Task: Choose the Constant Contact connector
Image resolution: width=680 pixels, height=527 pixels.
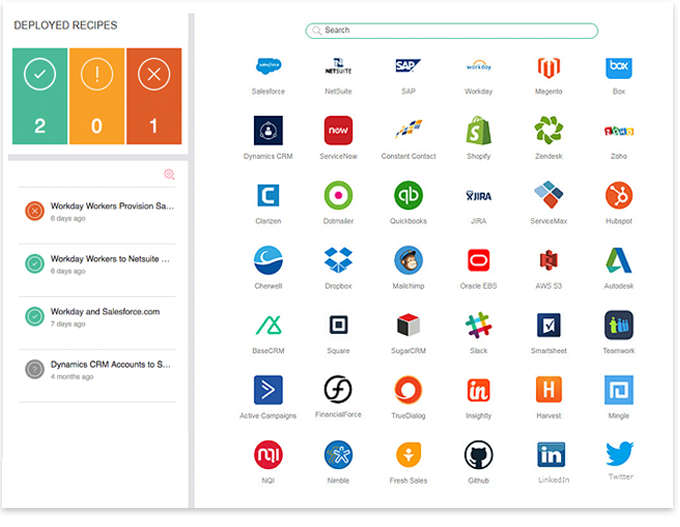Action: pyautogui.click(x=408, y=129)
